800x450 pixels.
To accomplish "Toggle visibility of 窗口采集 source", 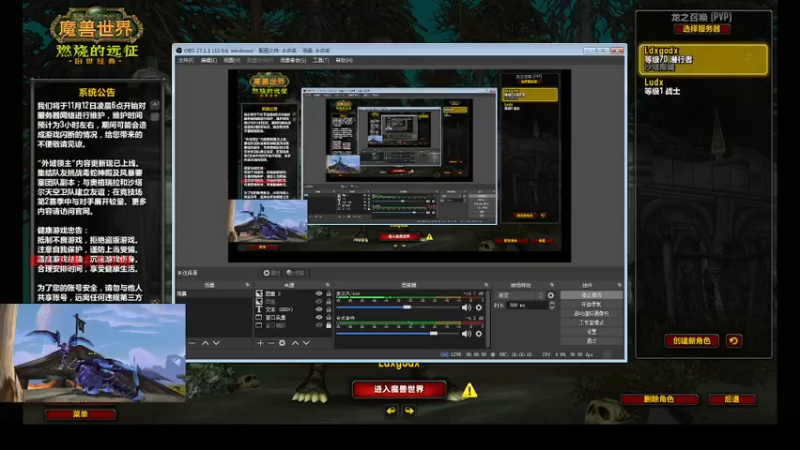I will [x=319, y=317].
